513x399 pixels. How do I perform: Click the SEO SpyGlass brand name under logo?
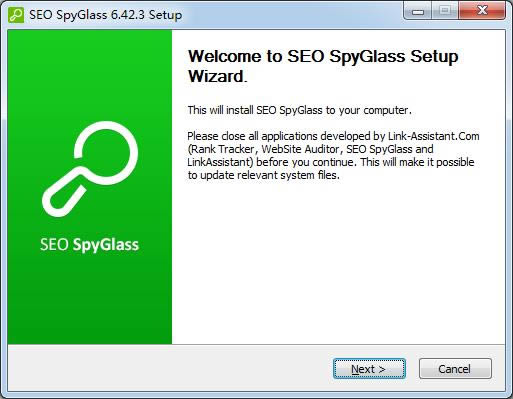point(89,244)
